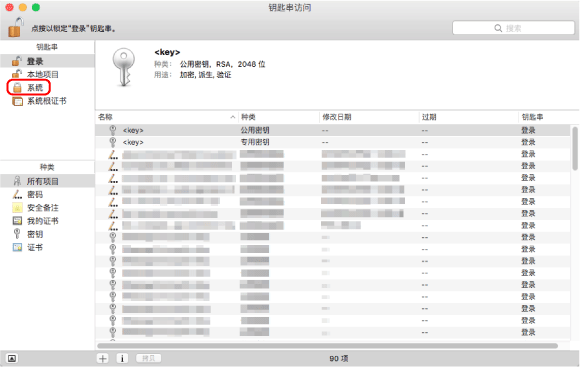Sort by 过期 column header

tap(469, 117)
